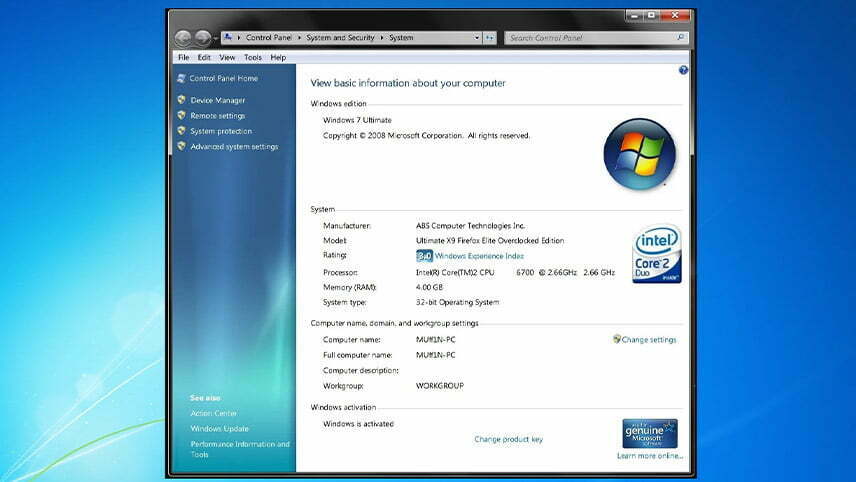Click the shield icon beside Remote settings
Image resolution: width=856 pixels, height=482 pixels.
point(182,115)
